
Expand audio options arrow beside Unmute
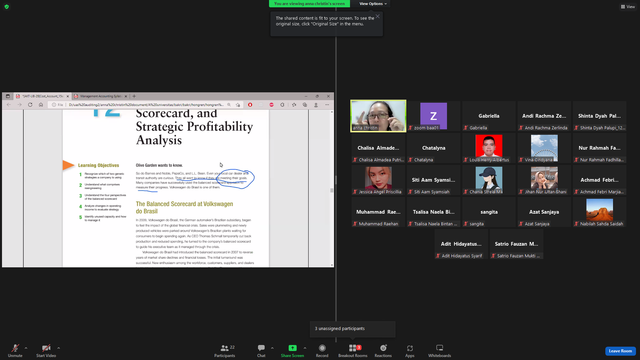pos(26,348)
